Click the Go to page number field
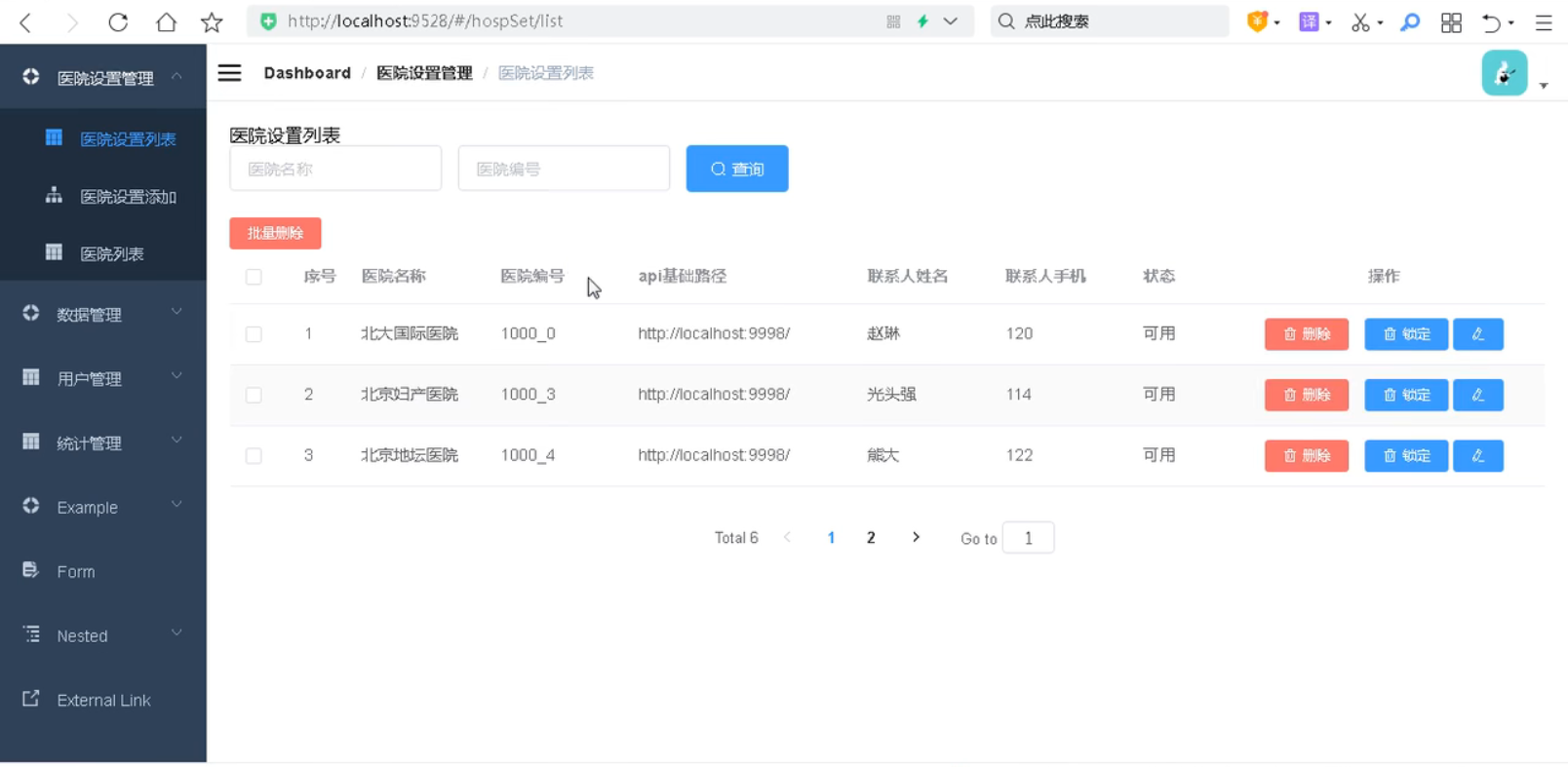The width and height of the screenshot is (1568, 767). pyautogui.click(x=1028, y=538)
